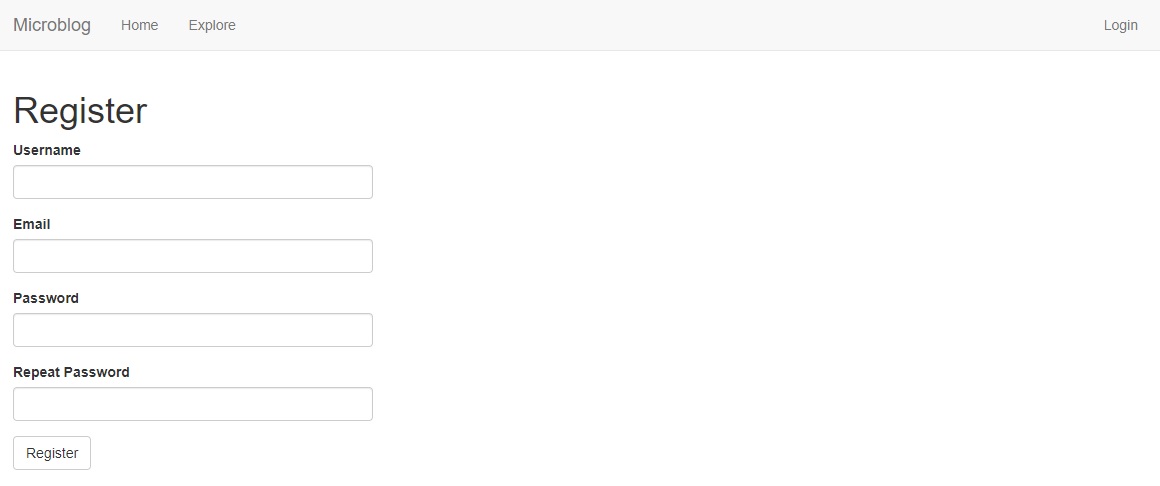Place cursor in text box under Username

coord(193,182)
